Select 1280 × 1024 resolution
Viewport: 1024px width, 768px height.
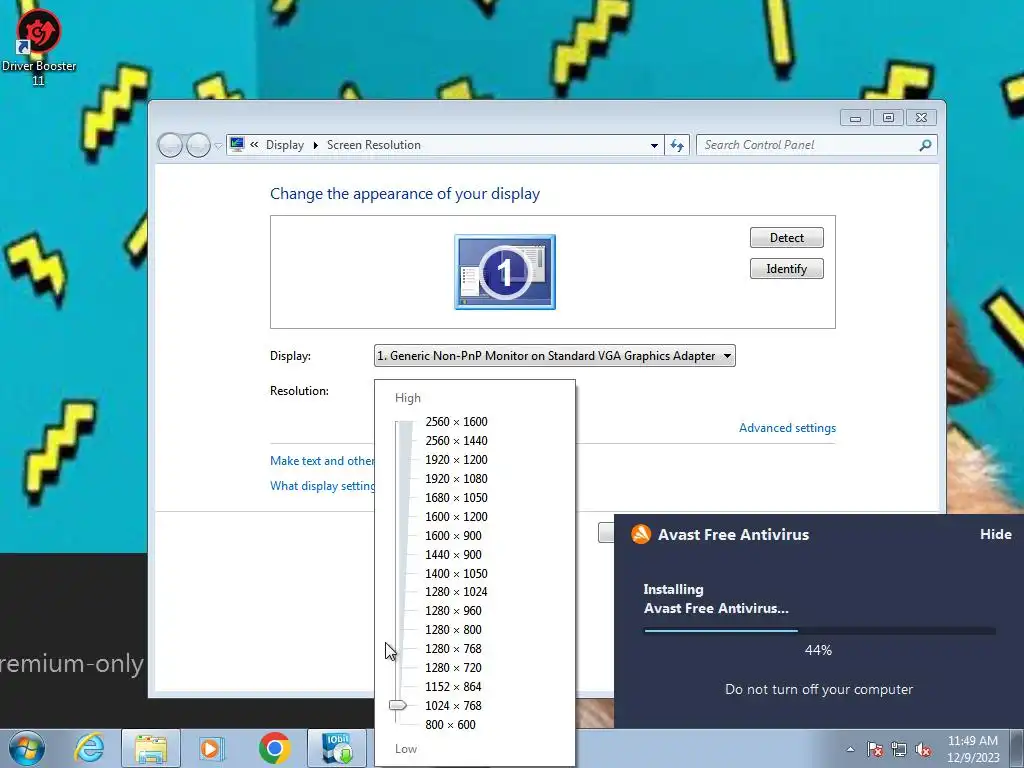point(456,592)
